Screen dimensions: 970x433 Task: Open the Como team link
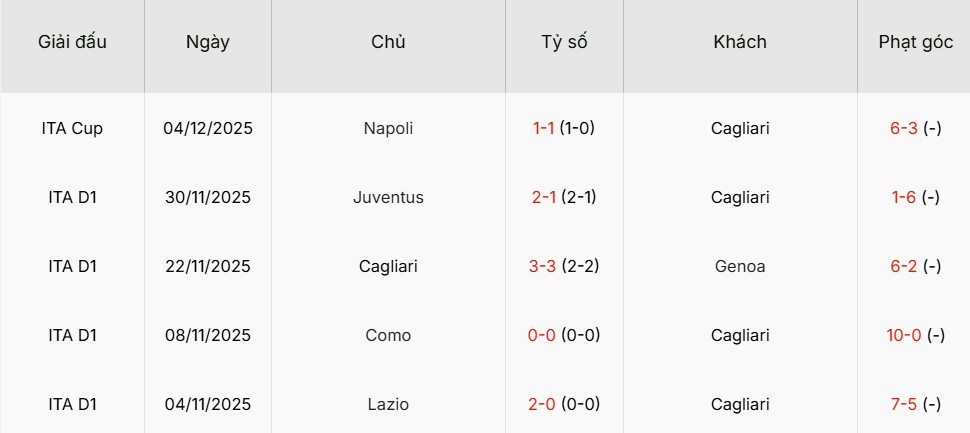click(x=388, y=335)
